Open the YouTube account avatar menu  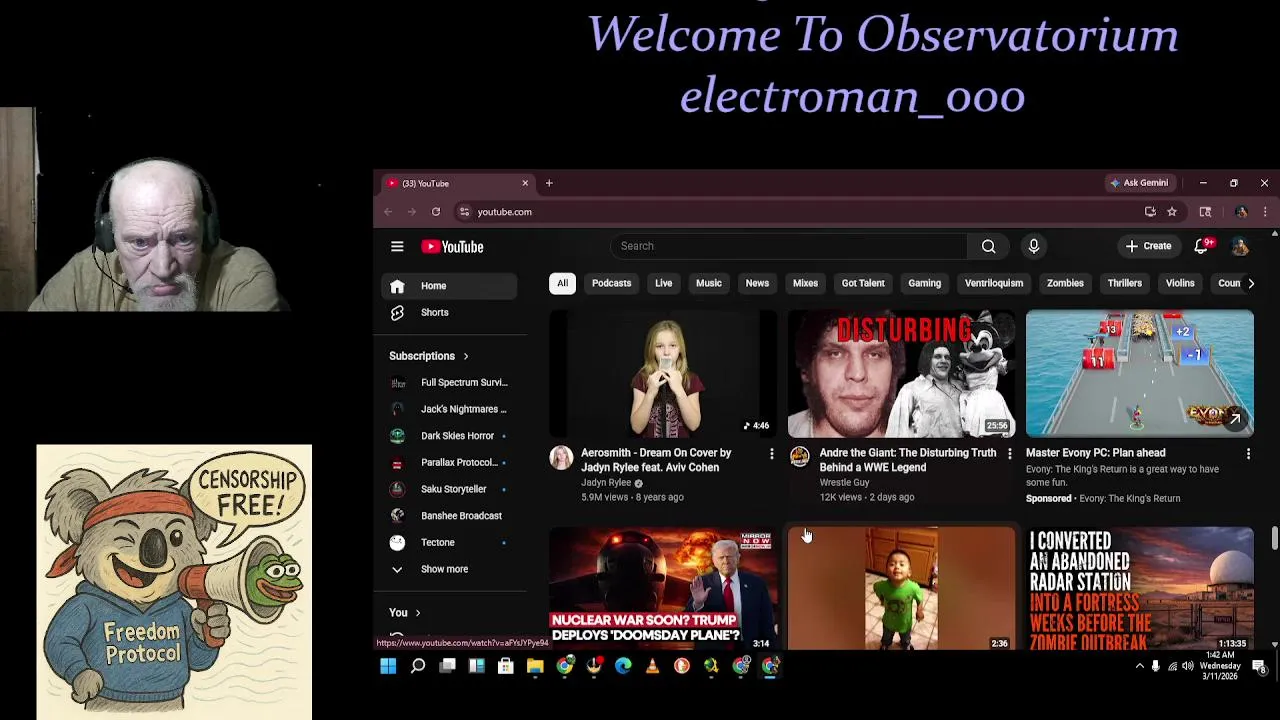click(x=1240, y=246)
